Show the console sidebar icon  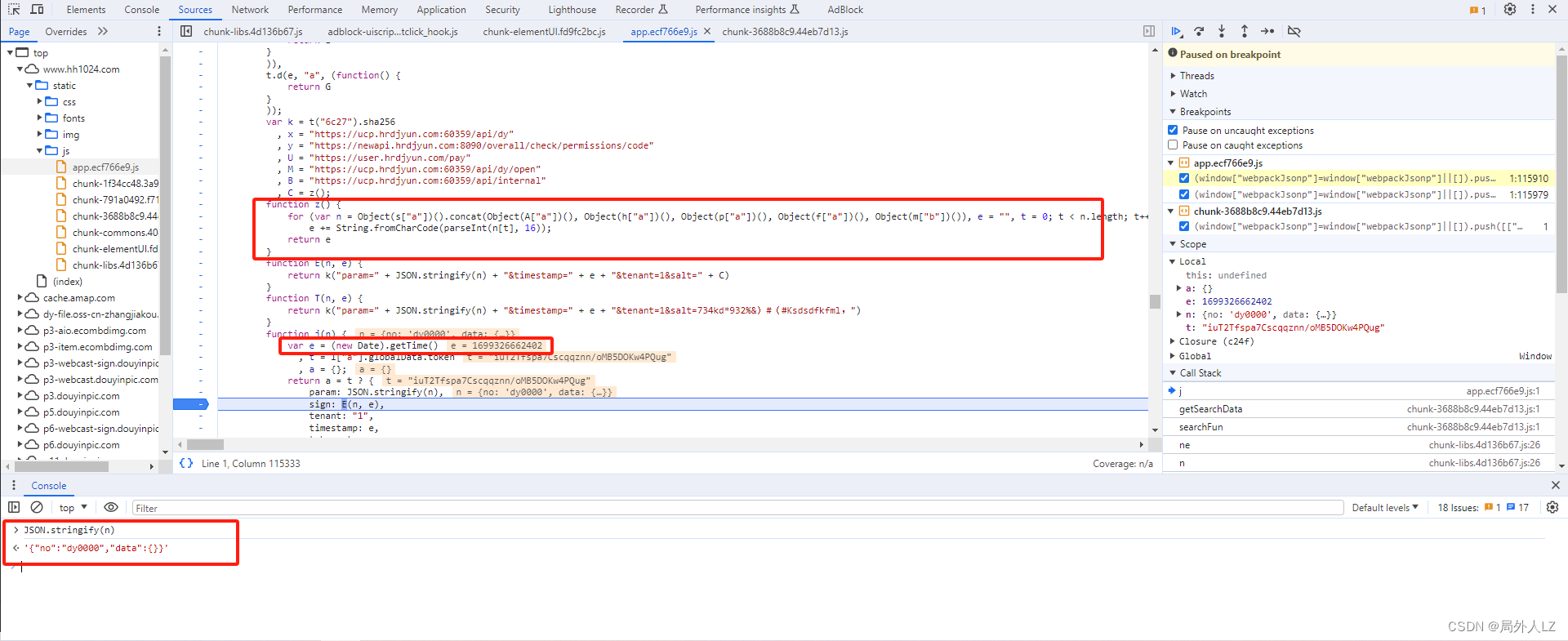click(14, 507)
